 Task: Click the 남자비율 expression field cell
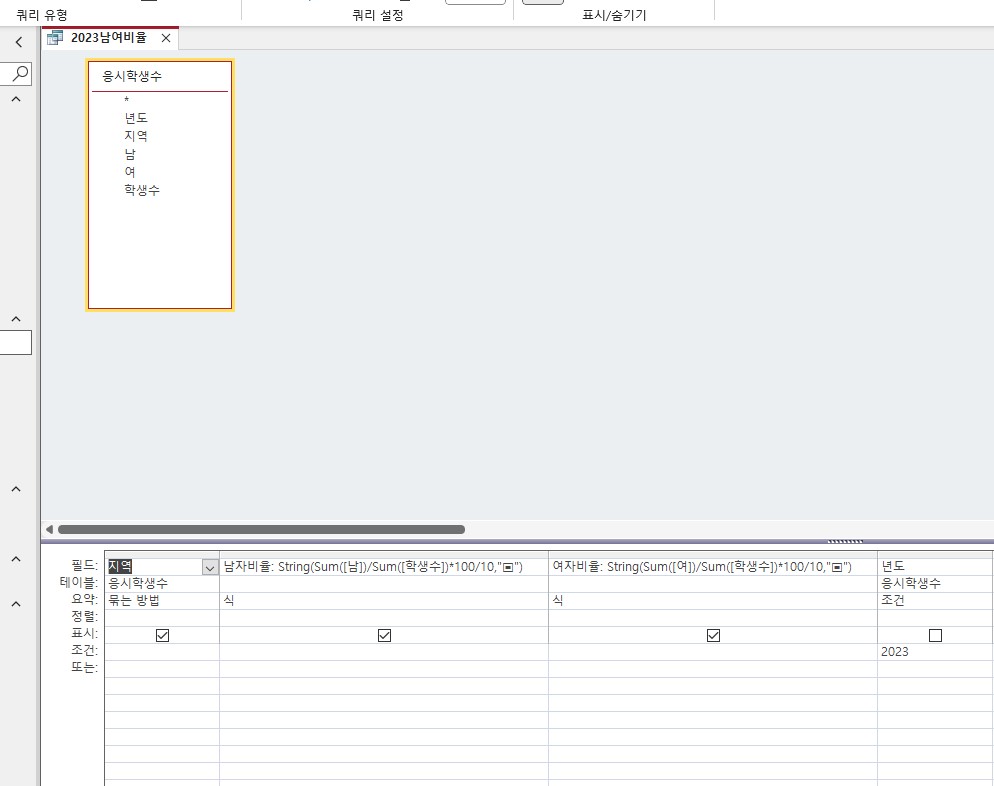pos(383,567)
